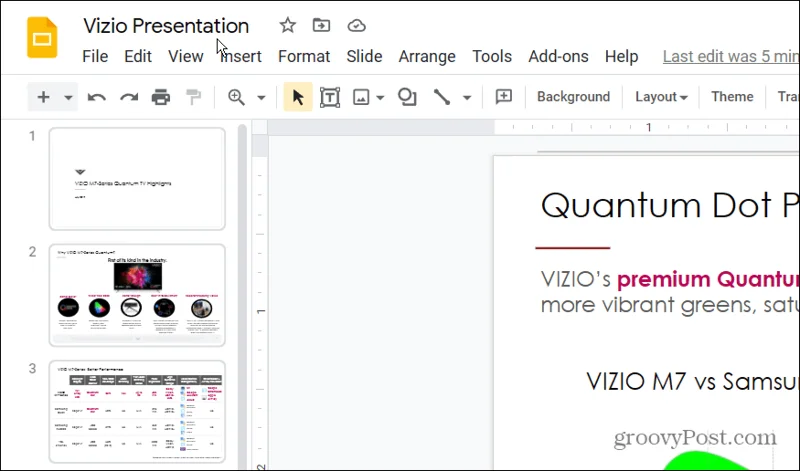
Task: Click the VIZIO M7 vs Samsung heading
Action: pyautogui.click(x=692, y=381)
